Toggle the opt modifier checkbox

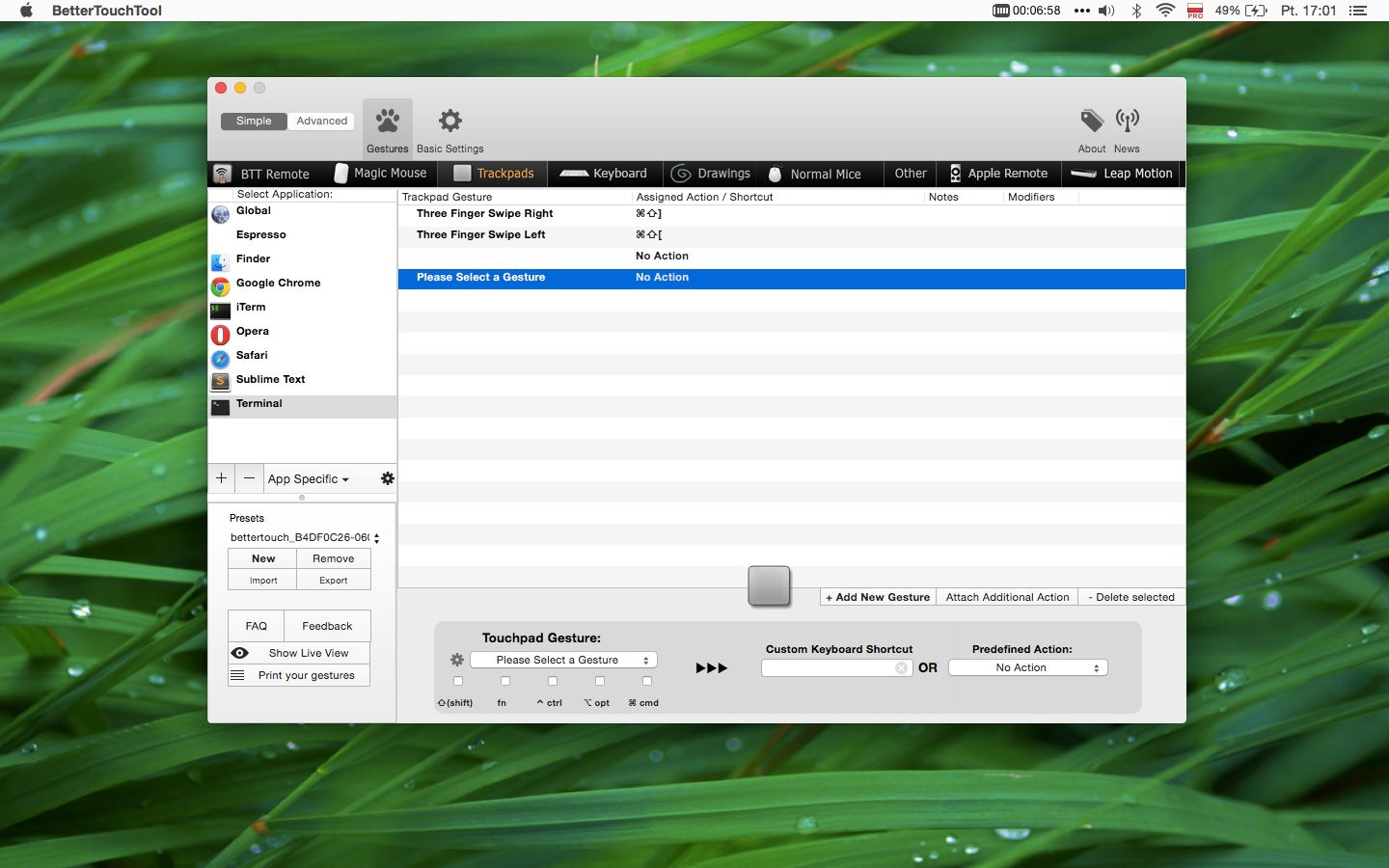tap(600, 681)
